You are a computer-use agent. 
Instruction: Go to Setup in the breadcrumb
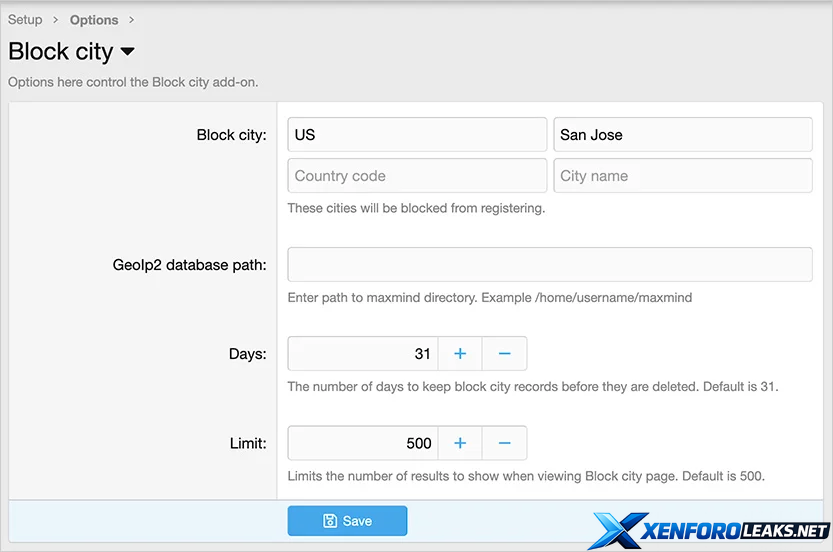click(x=25, y=20)
